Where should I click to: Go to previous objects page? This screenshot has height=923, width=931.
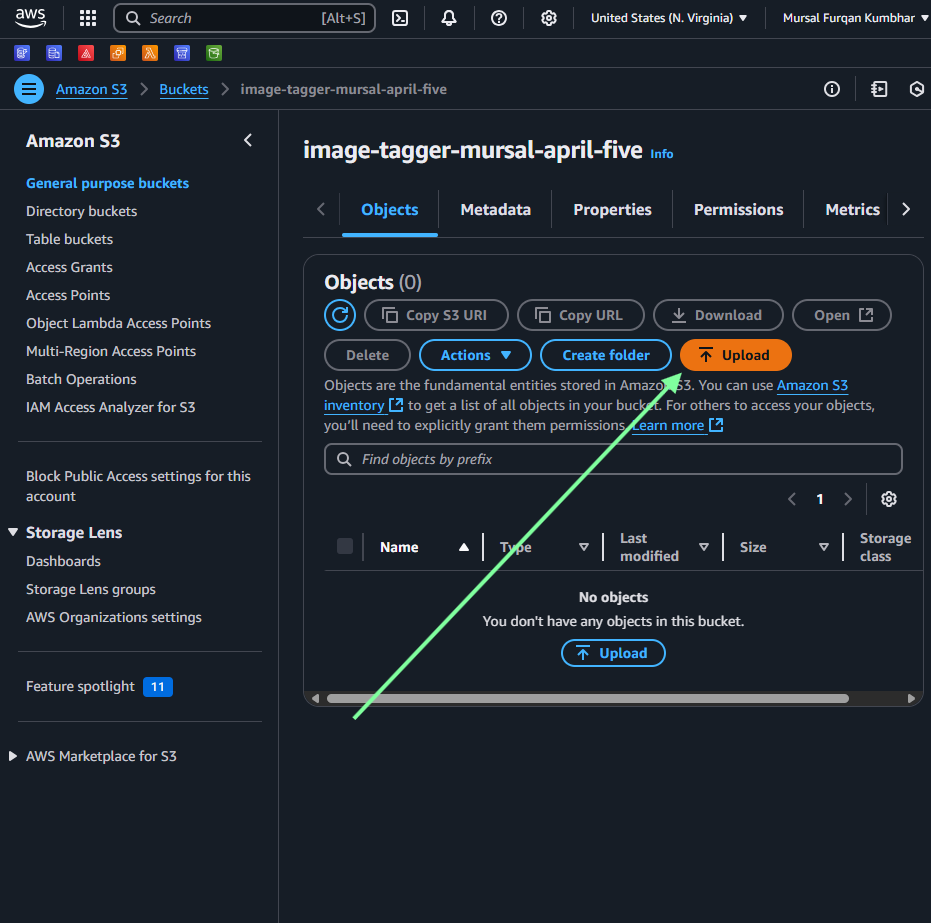[791, 499]
